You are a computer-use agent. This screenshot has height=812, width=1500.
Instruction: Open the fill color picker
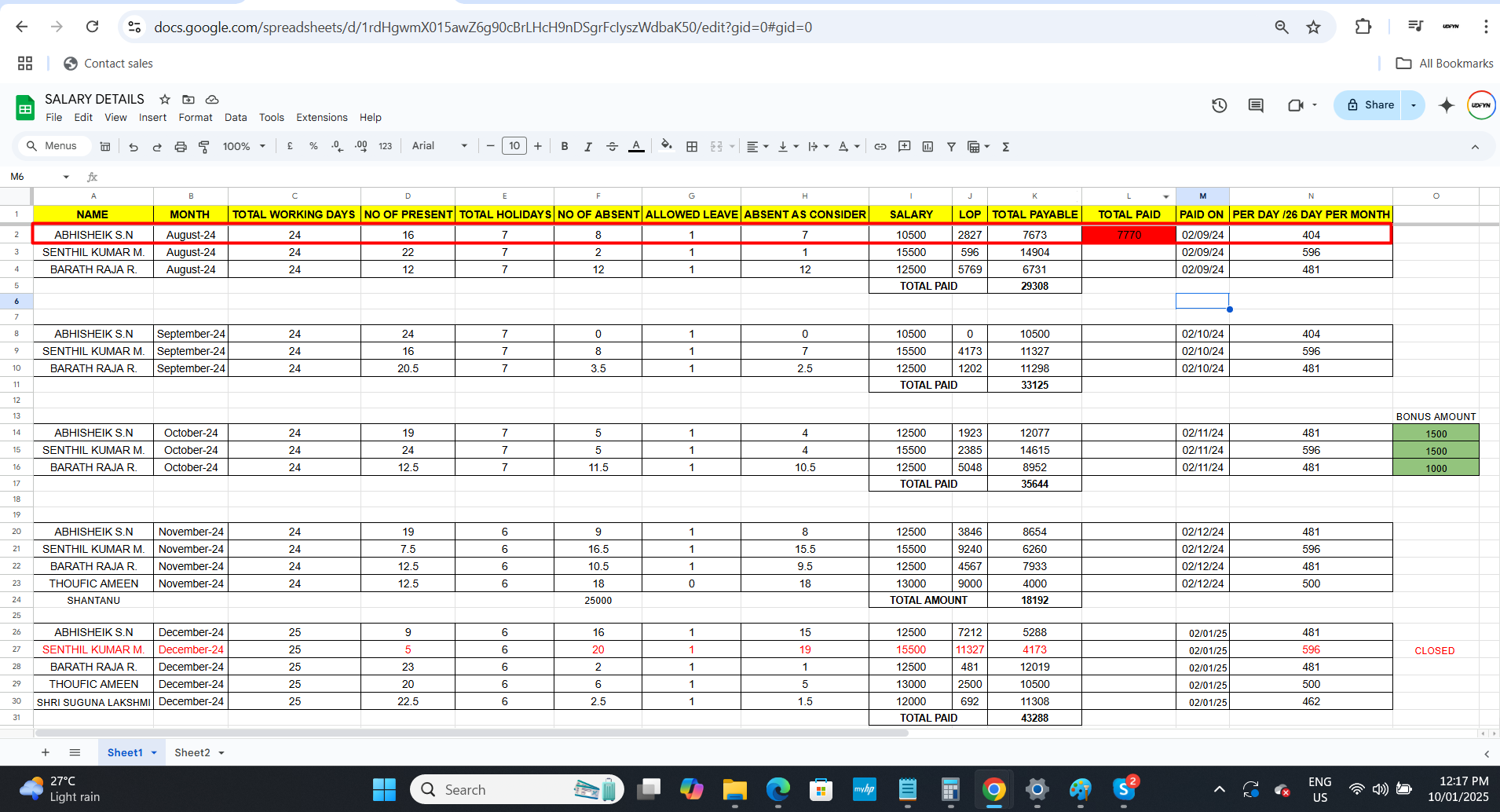(x=666, y=145)
